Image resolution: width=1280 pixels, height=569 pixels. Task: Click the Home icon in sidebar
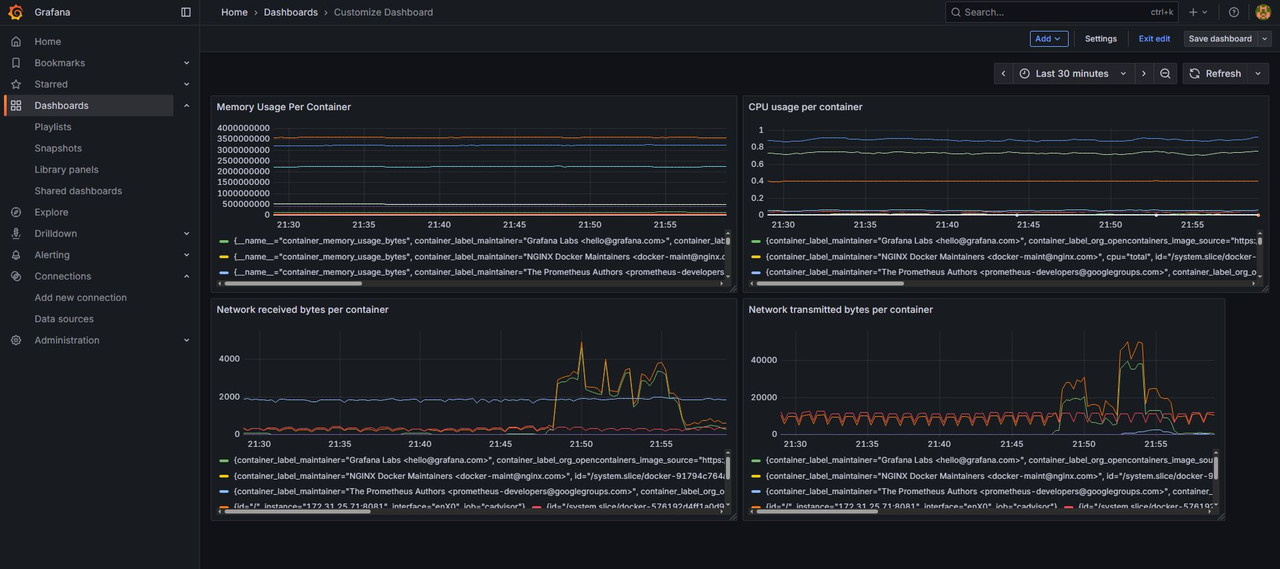15,41
